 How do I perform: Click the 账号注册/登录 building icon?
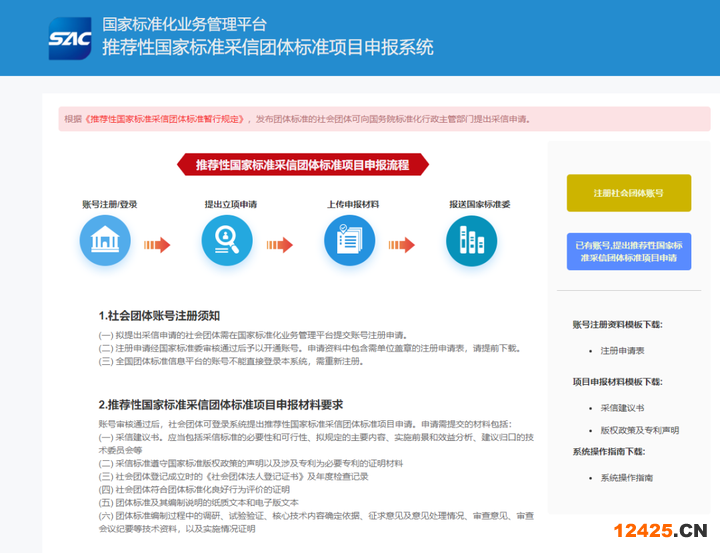pyautogui.click(x=105, y=241)
